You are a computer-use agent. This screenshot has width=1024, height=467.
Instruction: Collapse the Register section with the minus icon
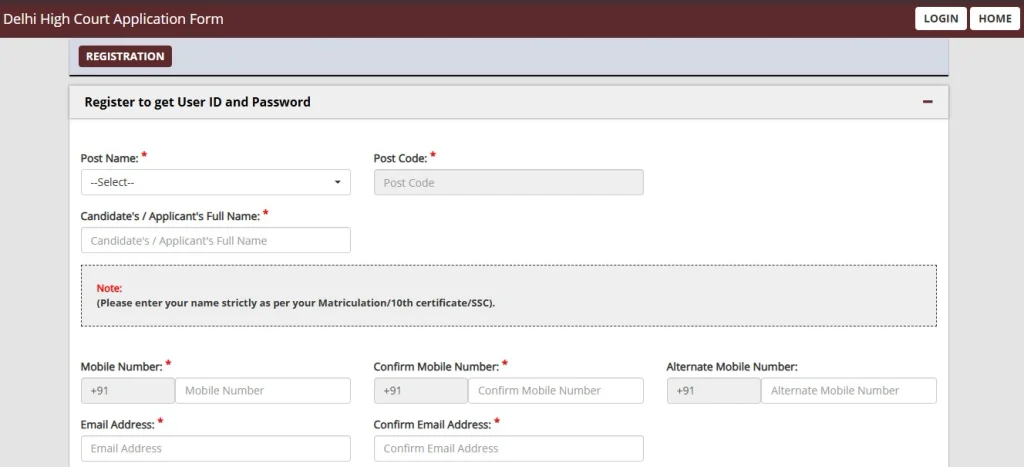point(927,102)
